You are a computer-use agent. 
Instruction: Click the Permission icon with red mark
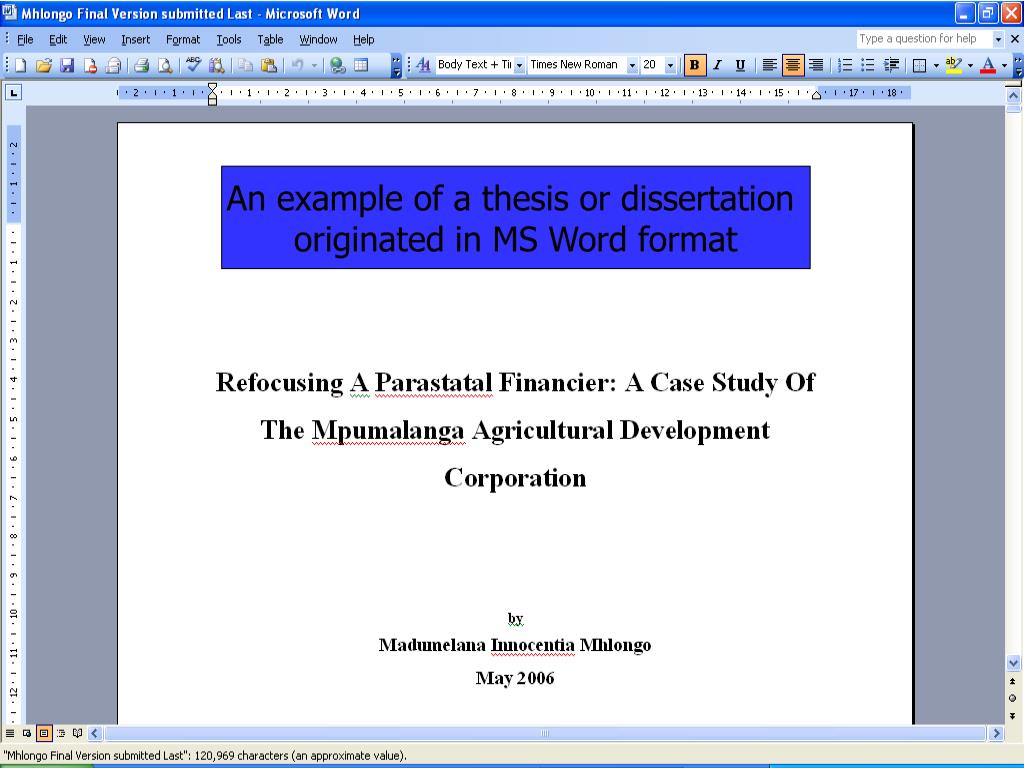pos(90,65)
